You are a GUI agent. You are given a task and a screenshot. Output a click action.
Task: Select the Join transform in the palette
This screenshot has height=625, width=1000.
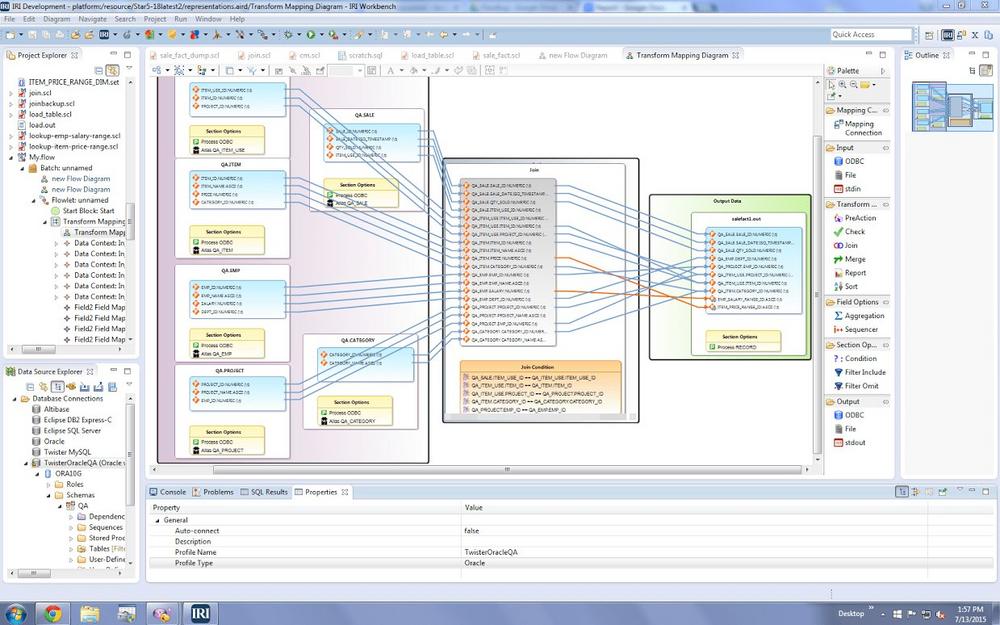[x=850, y=245]
